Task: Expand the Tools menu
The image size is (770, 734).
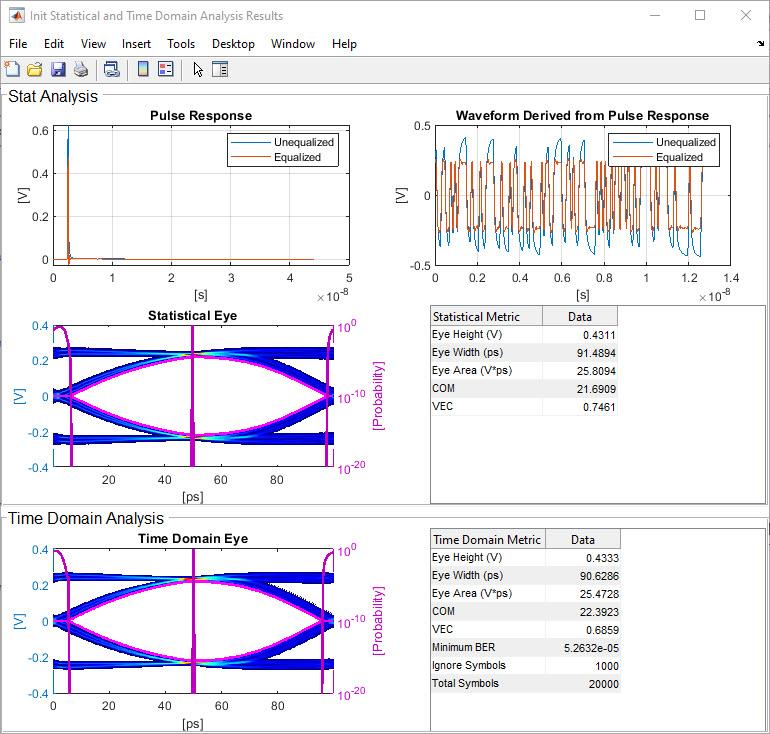Action: click(181, 44)
